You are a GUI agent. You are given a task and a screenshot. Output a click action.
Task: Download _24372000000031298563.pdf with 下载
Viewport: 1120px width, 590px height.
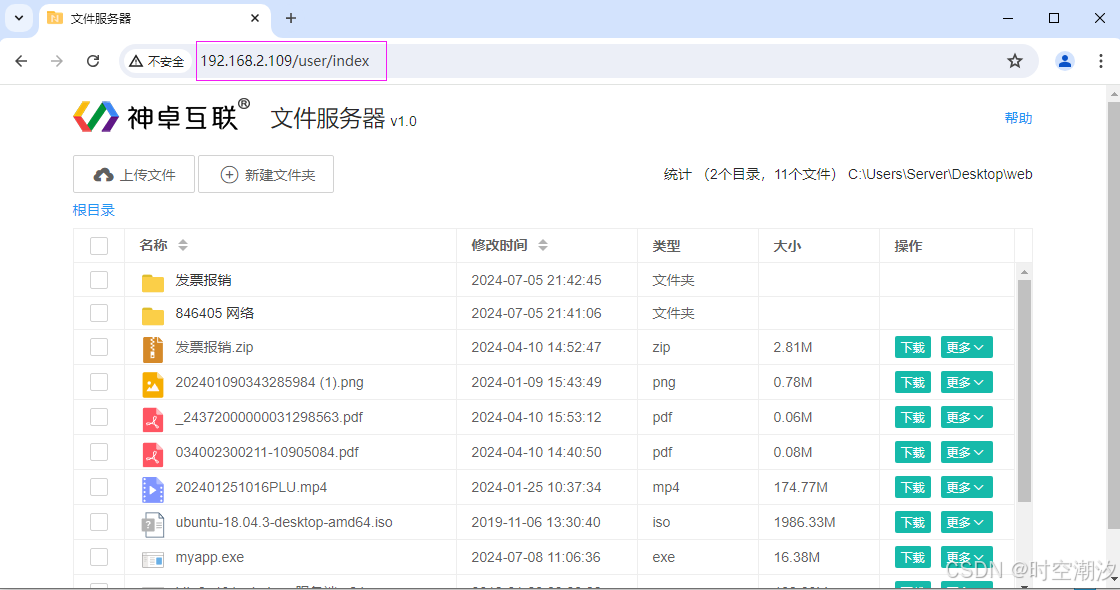tap(913, 417)
